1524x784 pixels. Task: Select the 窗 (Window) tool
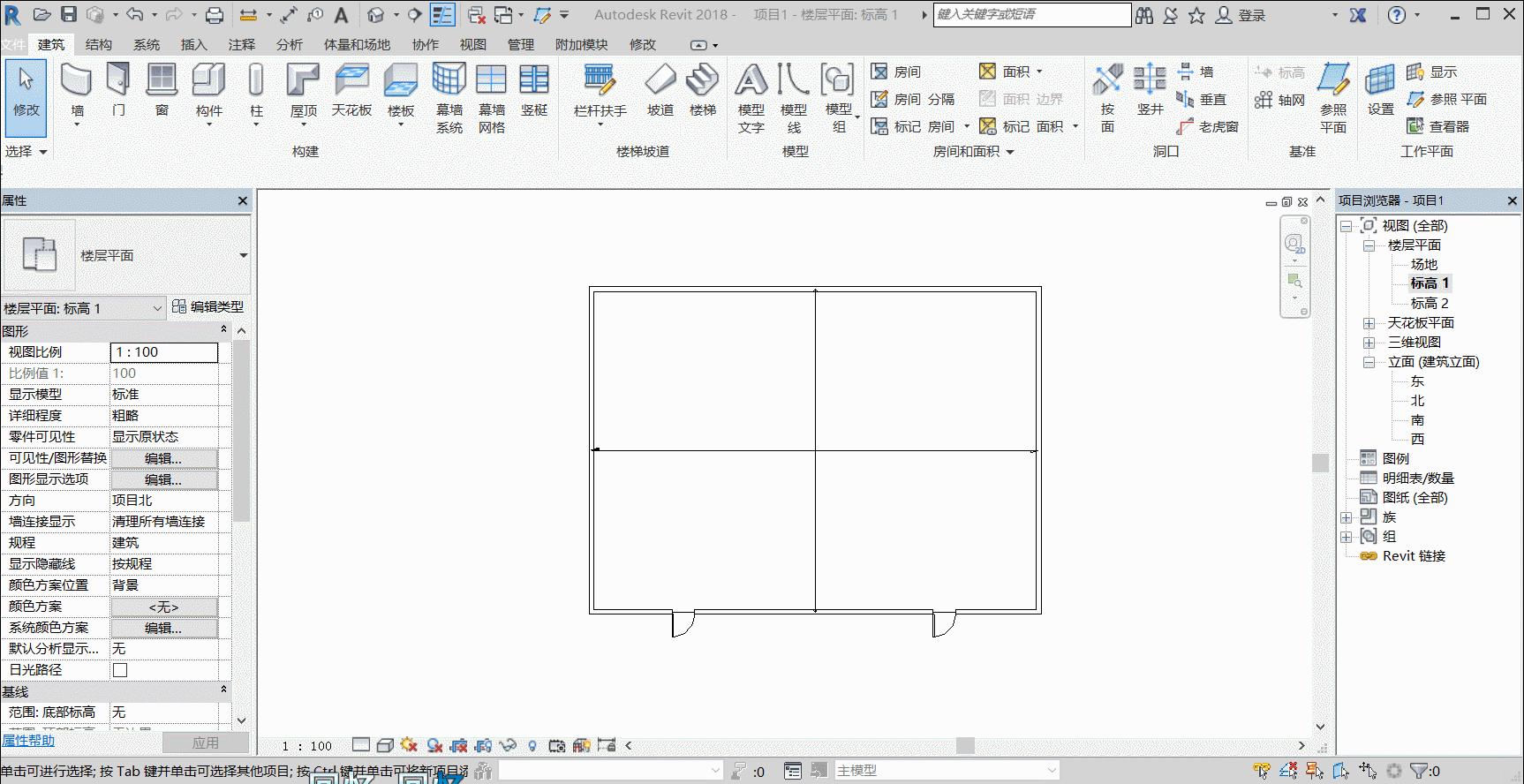162,91
